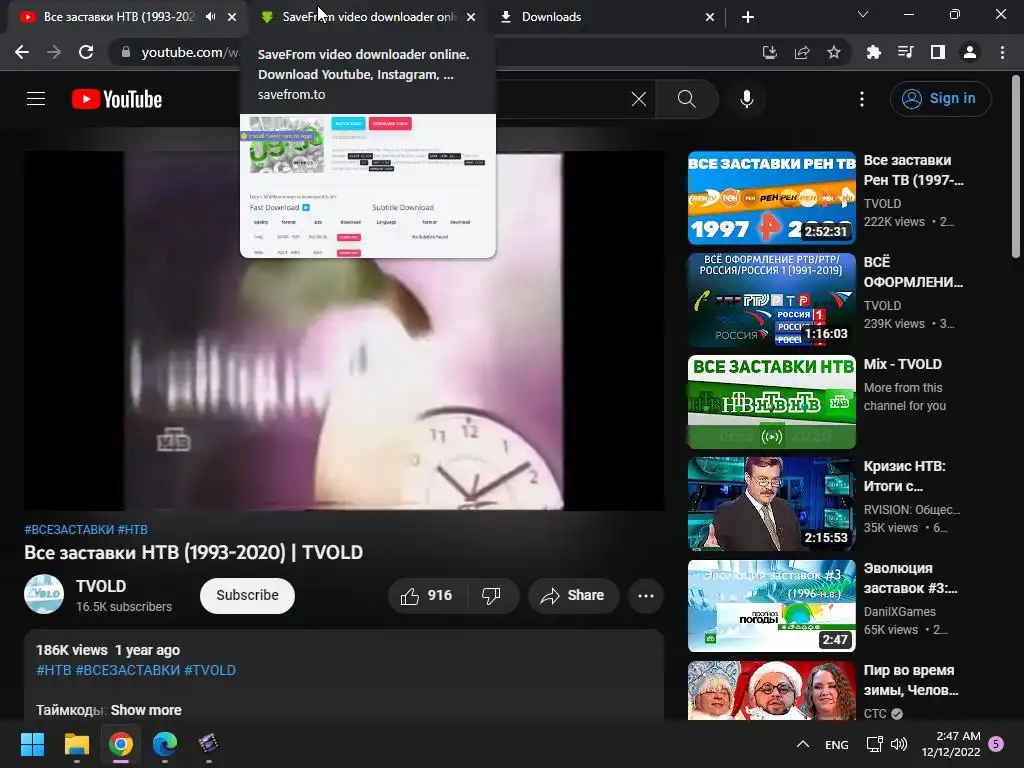Open the video editor taskbar app
1024x768 pixels.
(208, 744)
